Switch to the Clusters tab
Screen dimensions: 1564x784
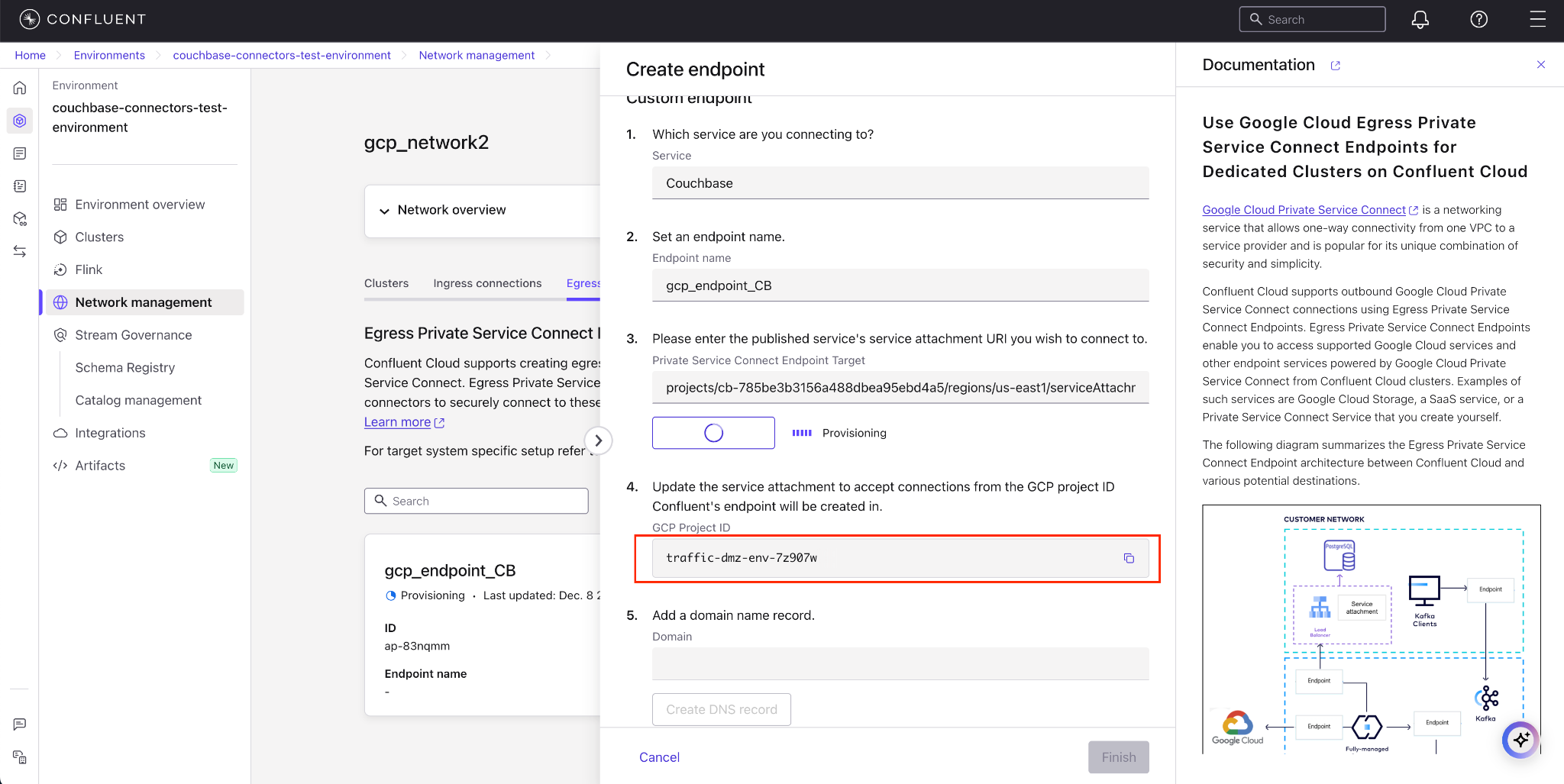386,283
